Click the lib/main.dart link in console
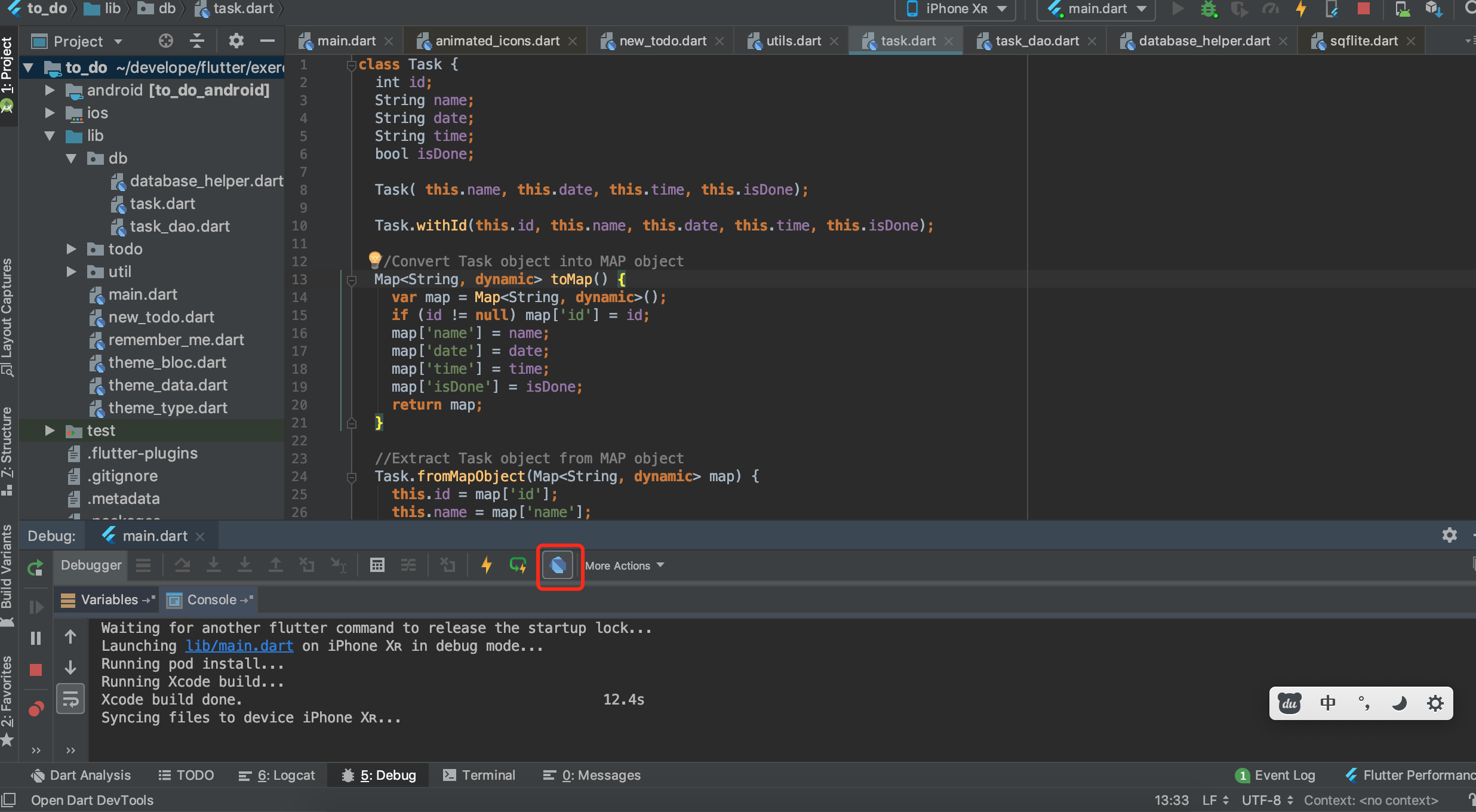 pos(238,645)
